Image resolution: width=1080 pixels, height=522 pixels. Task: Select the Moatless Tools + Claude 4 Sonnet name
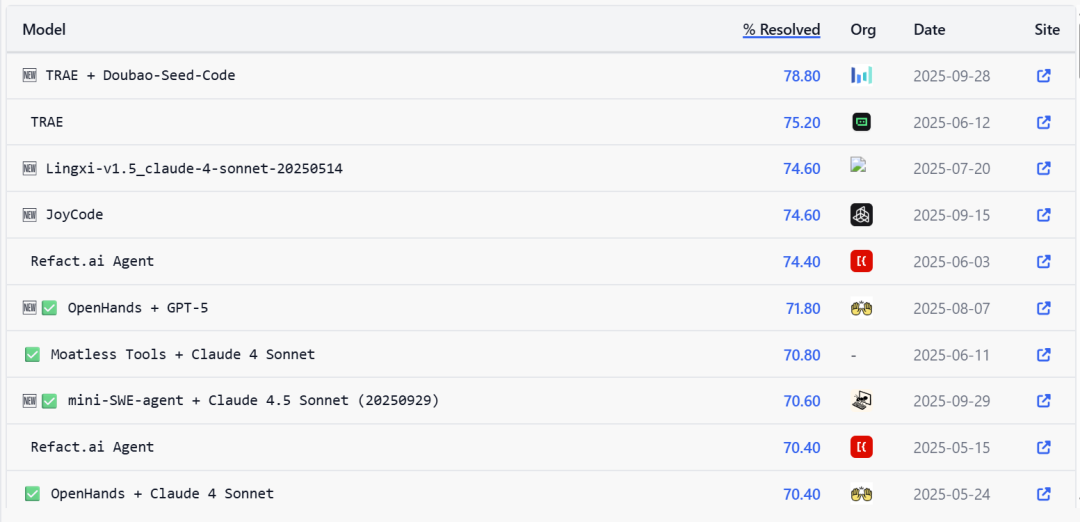pos(183,354)
